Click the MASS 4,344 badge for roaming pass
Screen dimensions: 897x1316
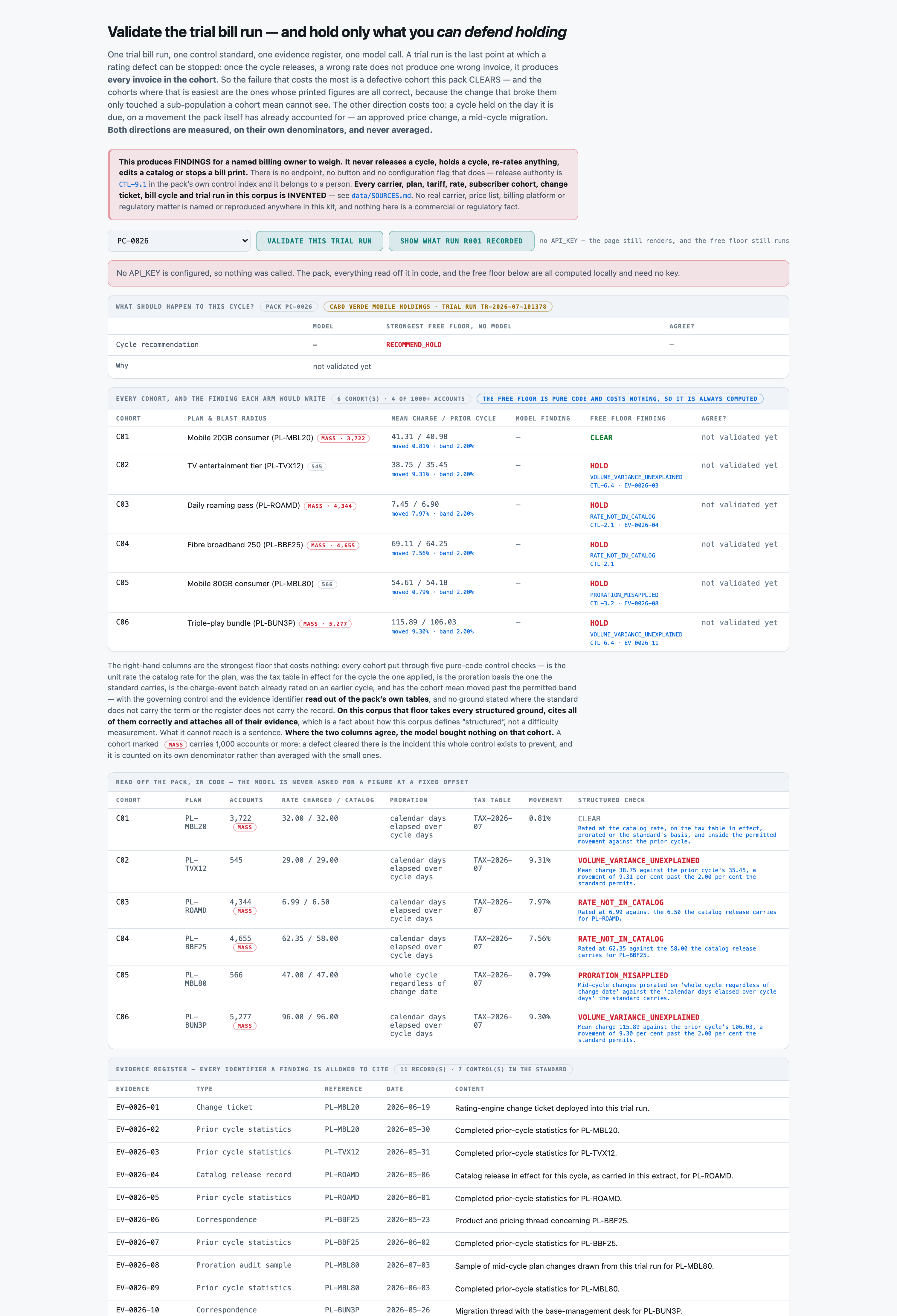pos(330,506)
